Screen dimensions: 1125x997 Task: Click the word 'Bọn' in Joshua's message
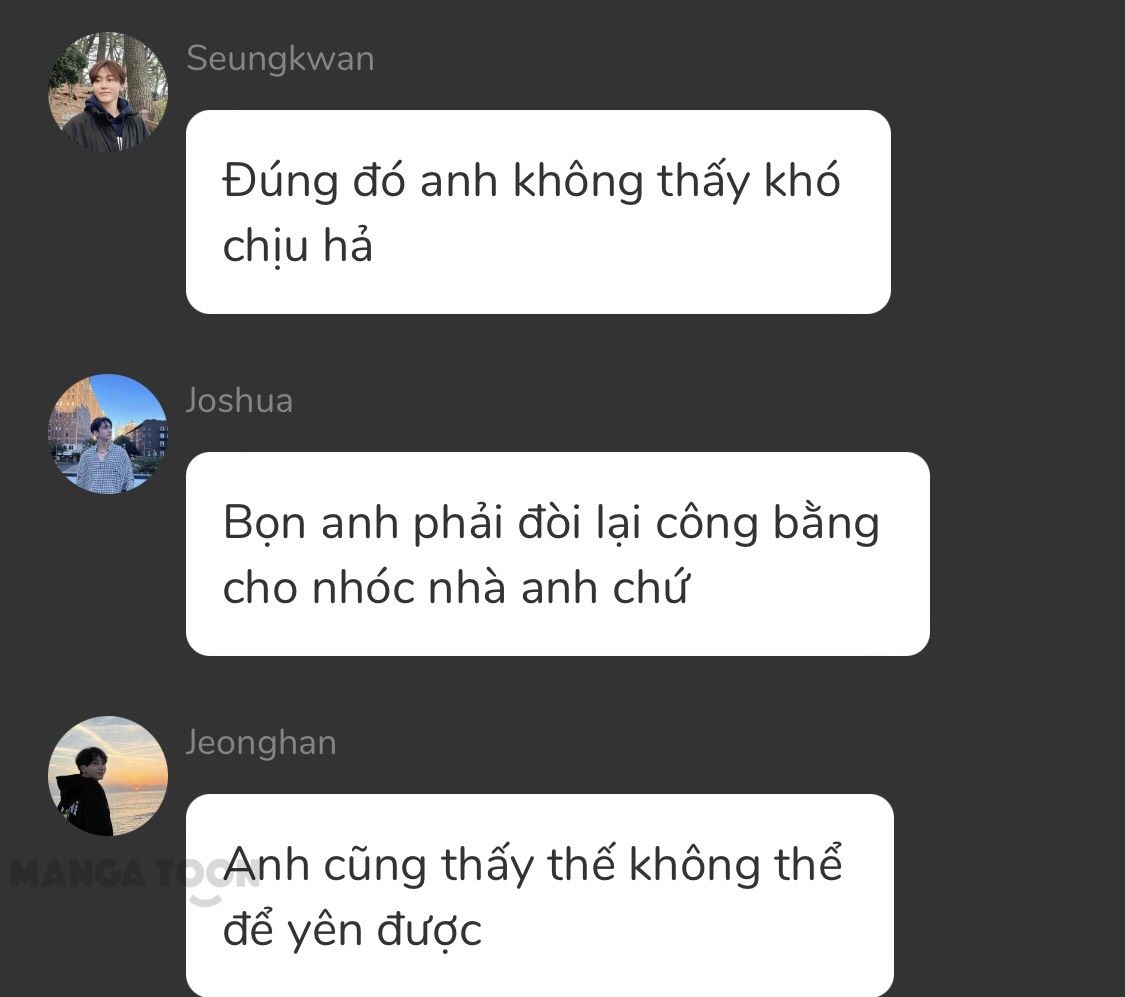click(x=265, y=524)
